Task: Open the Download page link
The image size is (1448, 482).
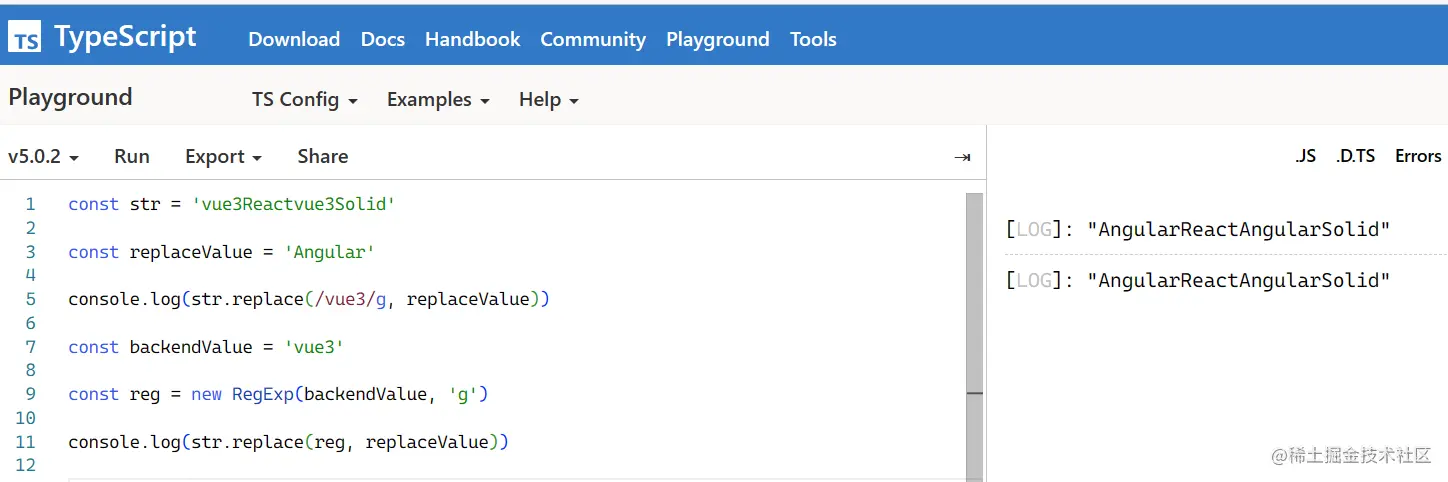Action: (x=294, y=40)
